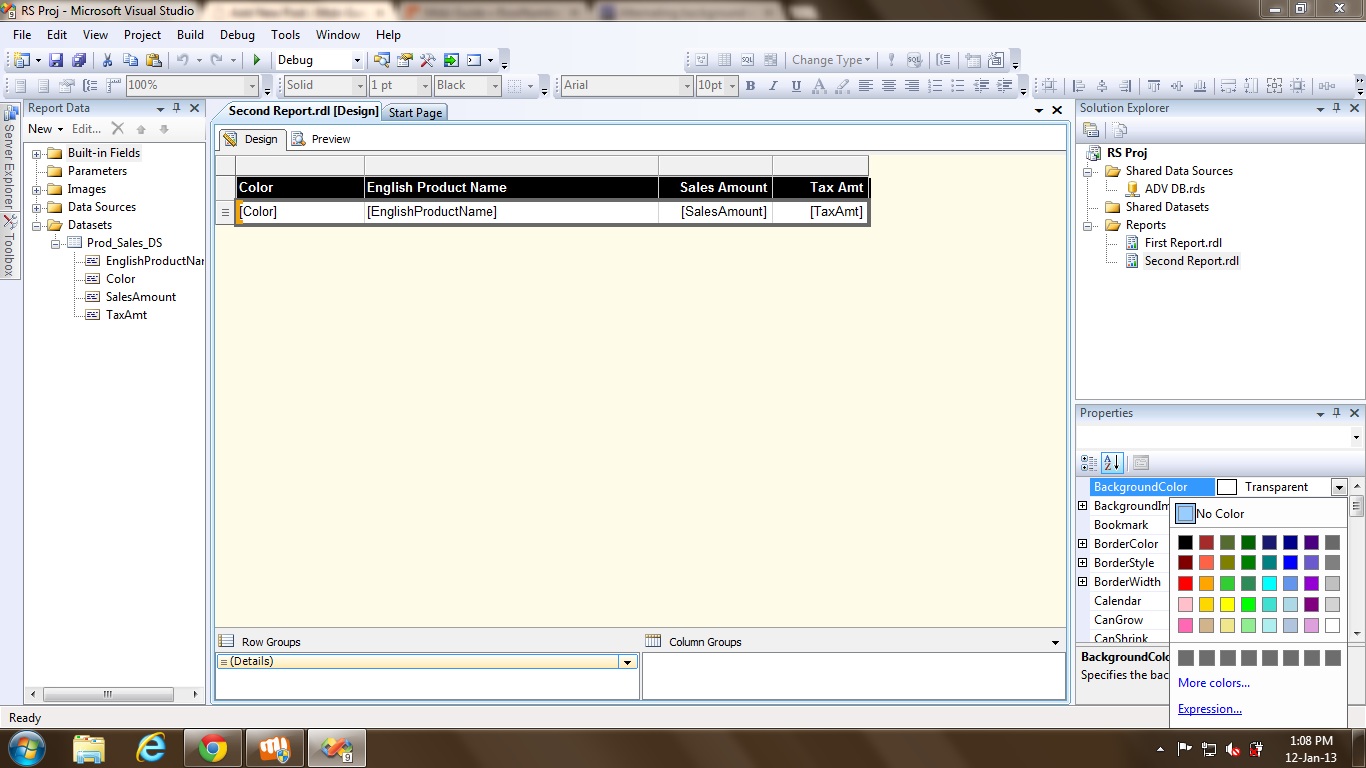Image resolution: width=1366 pixels, height=768 pixels.
Task: Click the Categorized view icon in Properties
Action: [x=1089, y=463]
